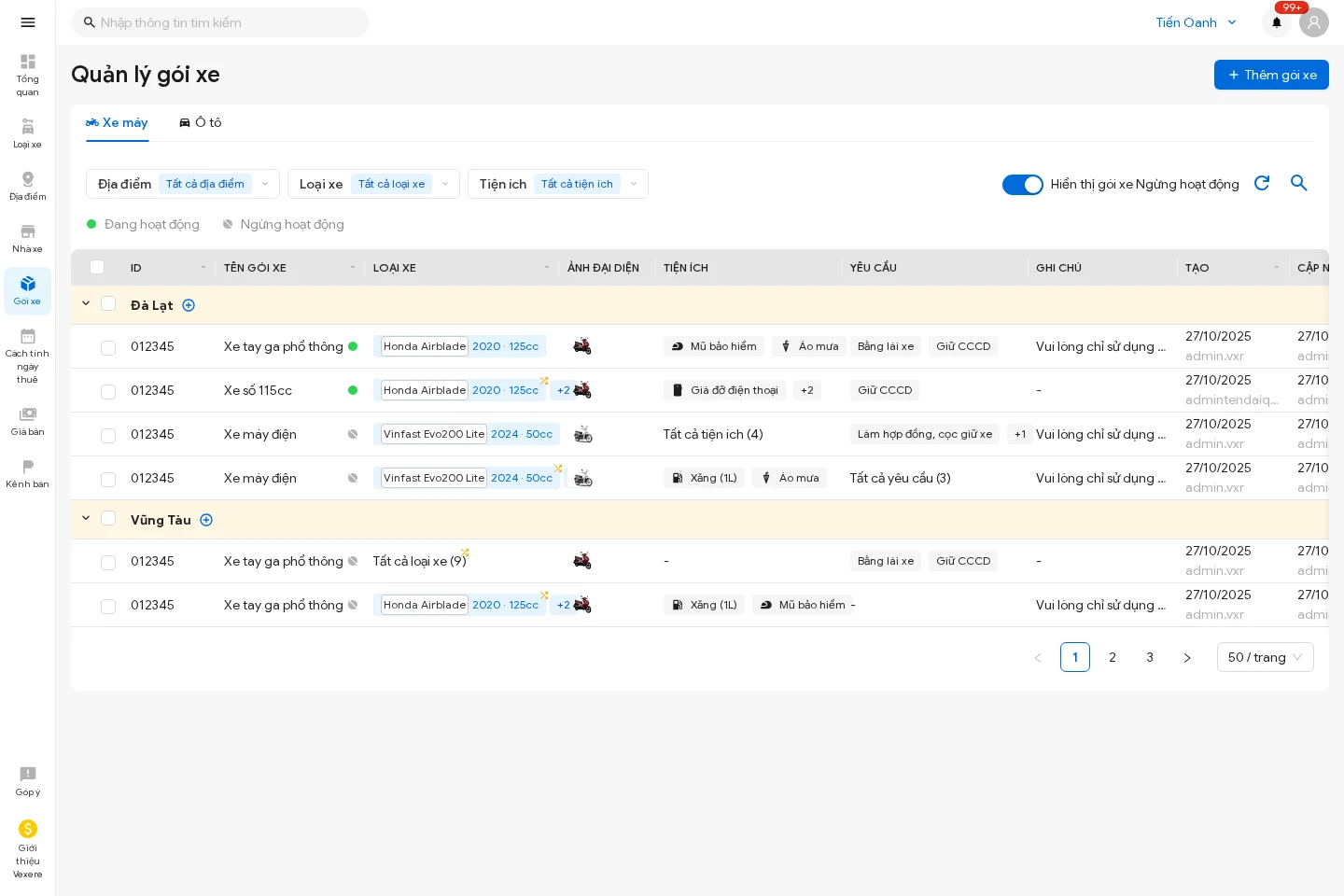Screen dimensions: 1344x896
Task: Collapse the Vũng Tàu group chevron
Action: 86,518
